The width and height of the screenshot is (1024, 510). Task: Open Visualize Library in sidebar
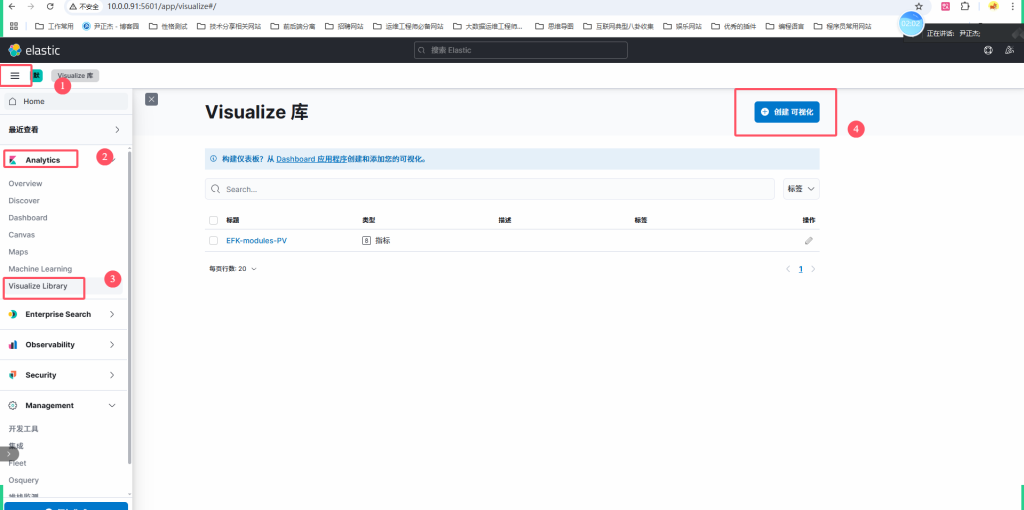pos(38,286)
